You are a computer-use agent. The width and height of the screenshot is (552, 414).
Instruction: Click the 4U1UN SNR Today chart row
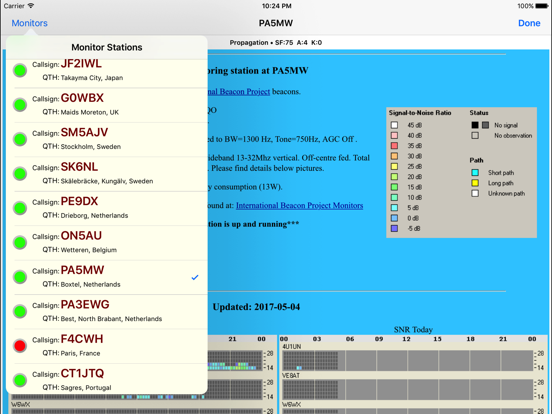pyautogui.click(x=413, y=358)
